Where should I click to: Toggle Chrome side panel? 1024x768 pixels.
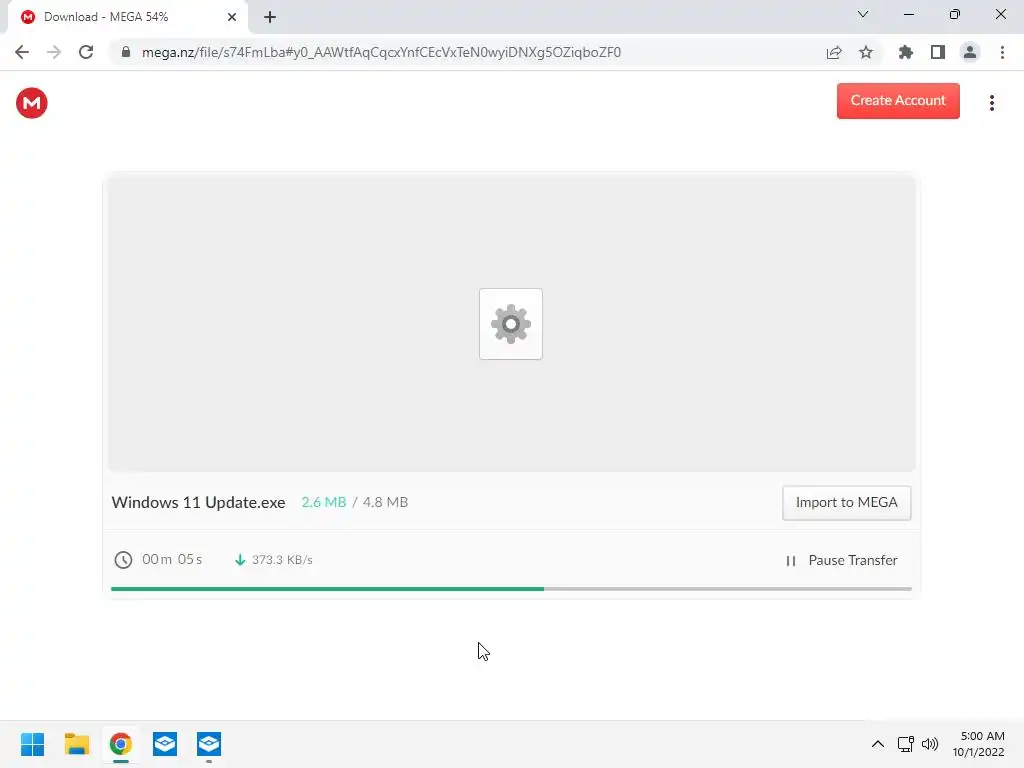938,52
